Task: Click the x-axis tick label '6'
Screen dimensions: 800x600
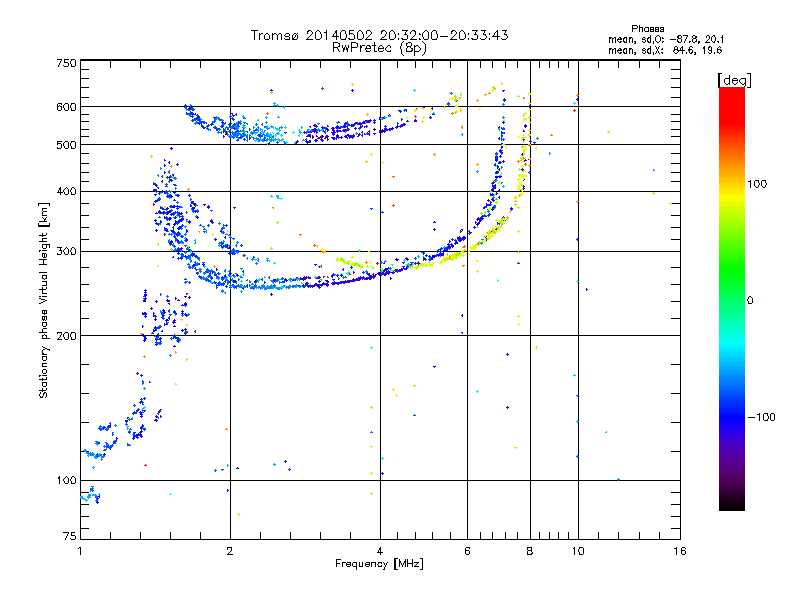Action: [x=467, y=551]
